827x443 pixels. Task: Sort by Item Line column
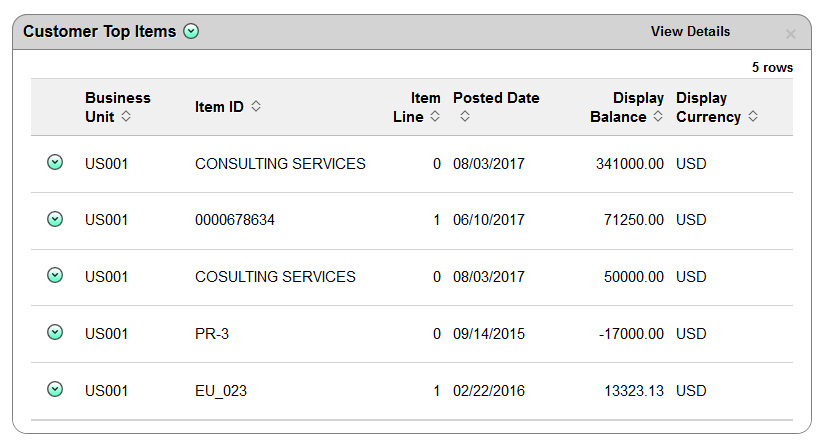click(x=435, y=116)
